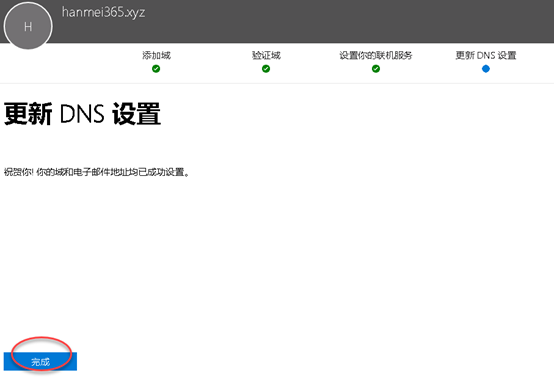Click the green checkmark under 添加域

(x=156, y=69)
